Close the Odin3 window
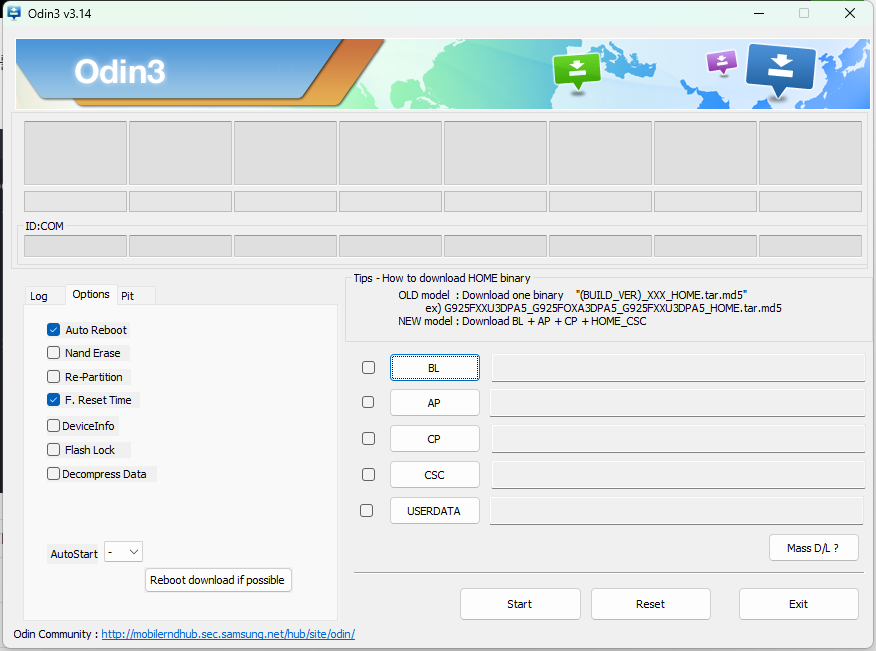Viewport: 876px width, 651px height. 850,13
